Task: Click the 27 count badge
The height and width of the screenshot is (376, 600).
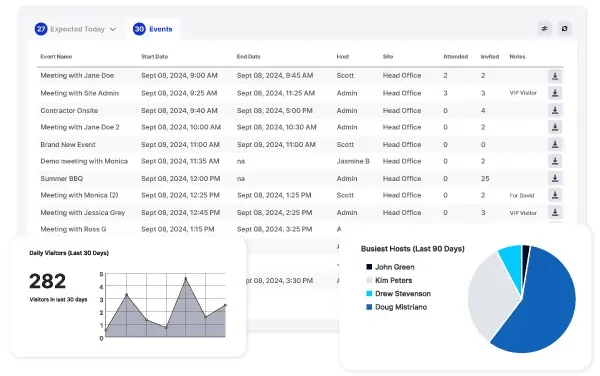Action: (41, 29)
